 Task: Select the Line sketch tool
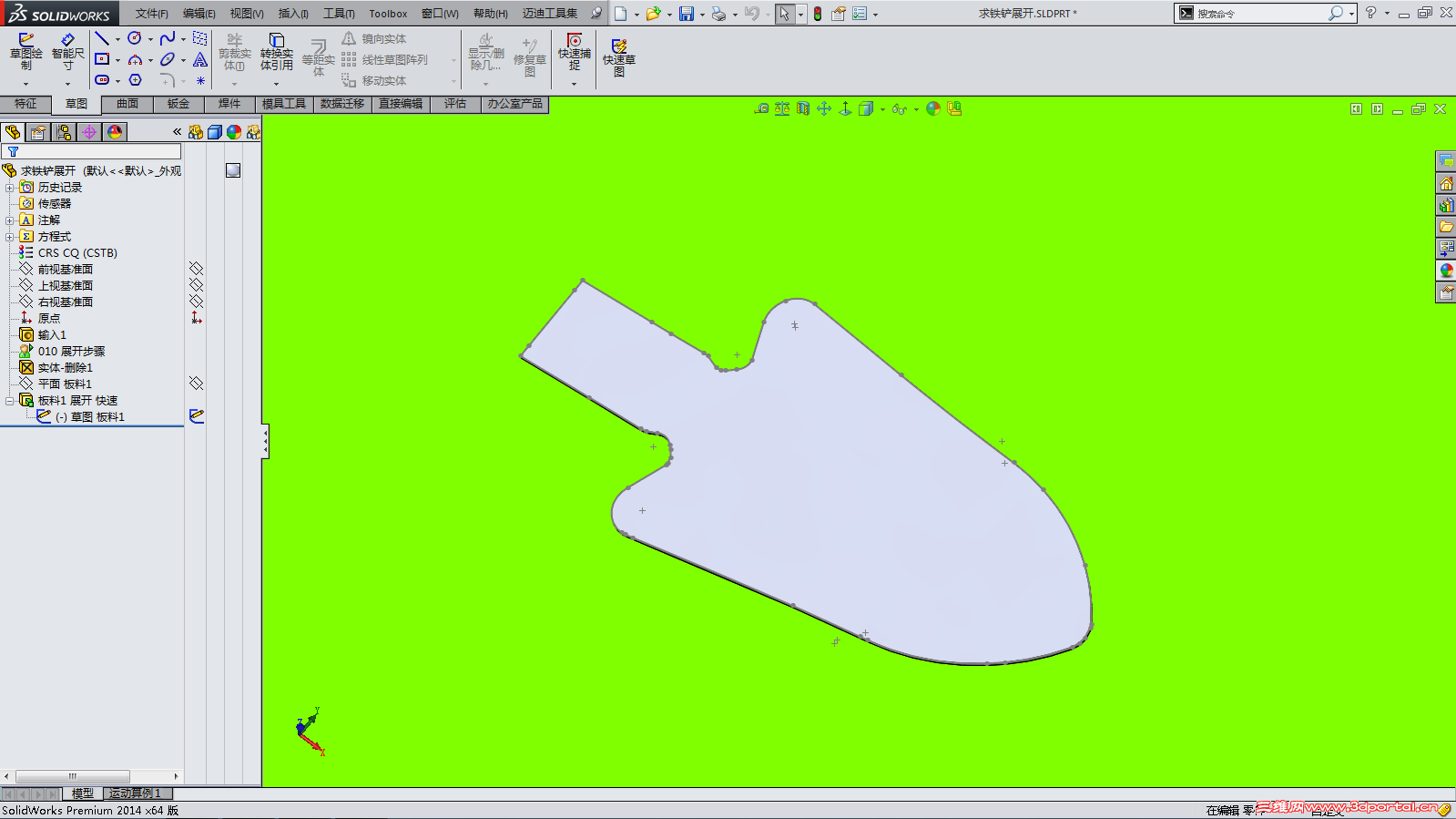[x=102, y=38]
